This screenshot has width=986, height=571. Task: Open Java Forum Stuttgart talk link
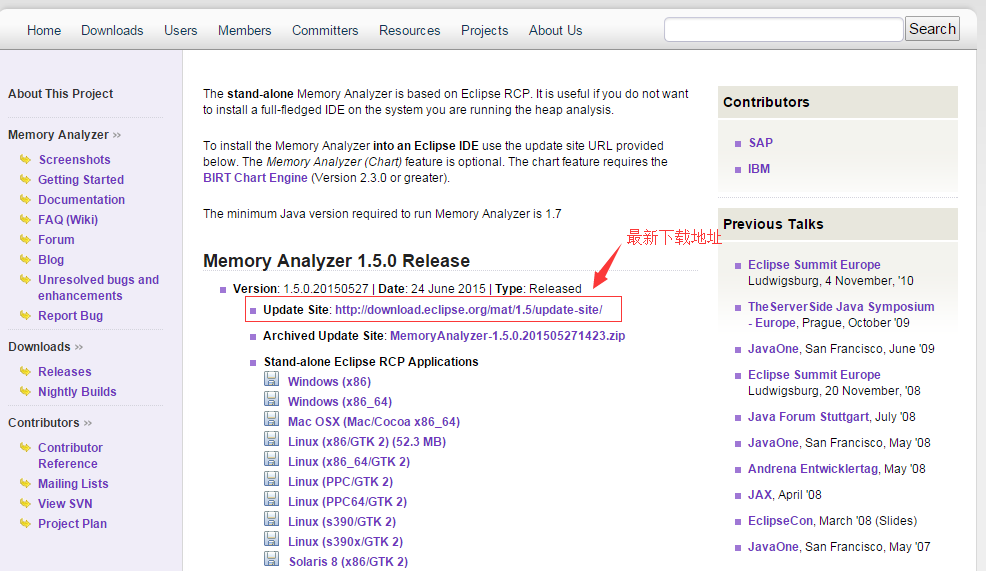(x=808, y=417)
